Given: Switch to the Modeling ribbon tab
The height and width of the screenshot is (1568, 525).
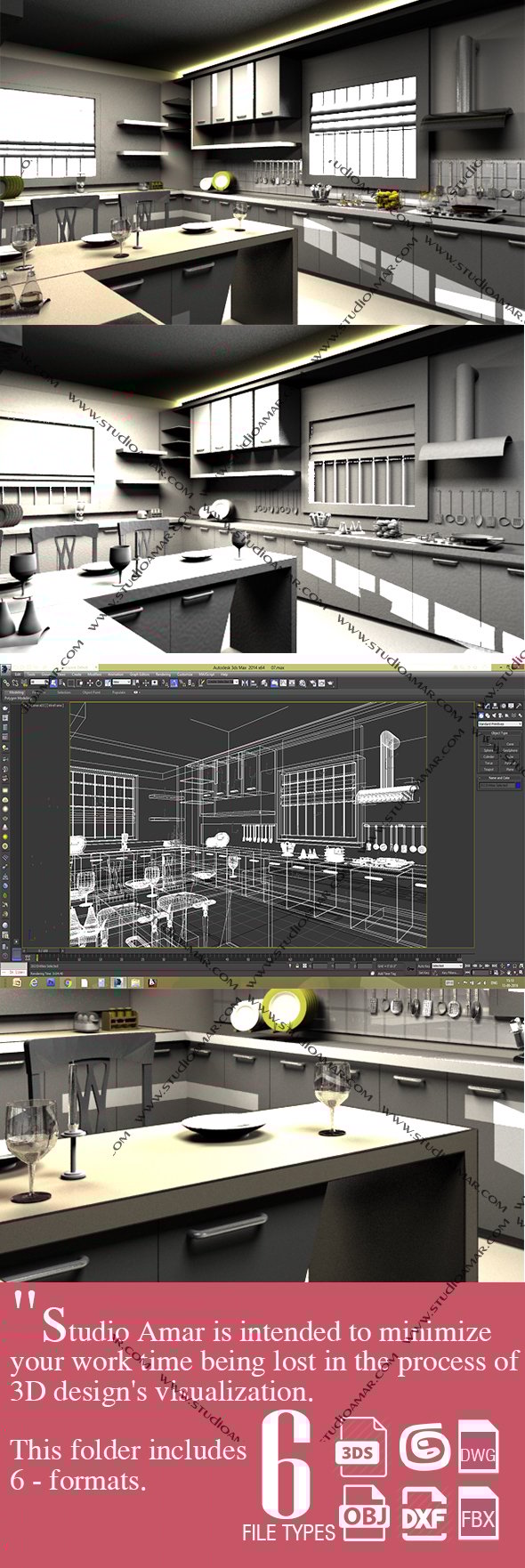Looking at the screenshot, I should (x=16, y=691).
